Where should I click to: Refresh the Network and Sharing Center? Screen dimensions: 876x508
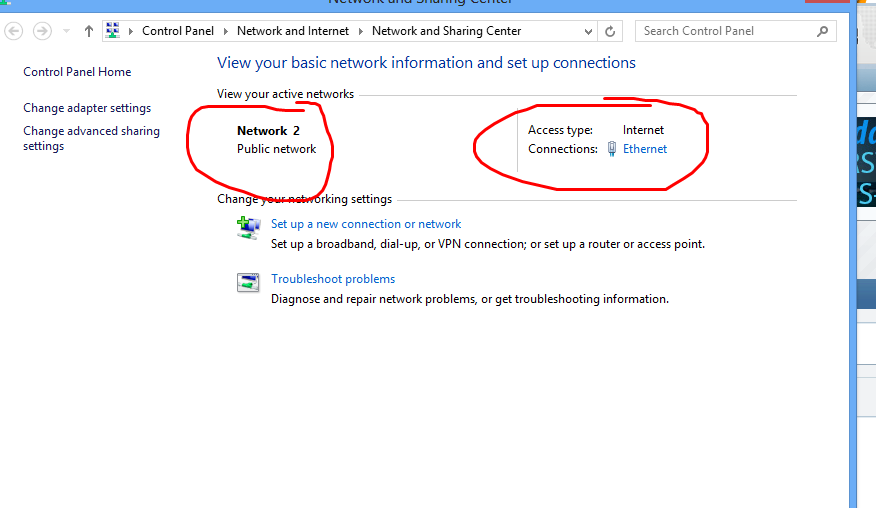pyautogui.click(x=610, y=31)
